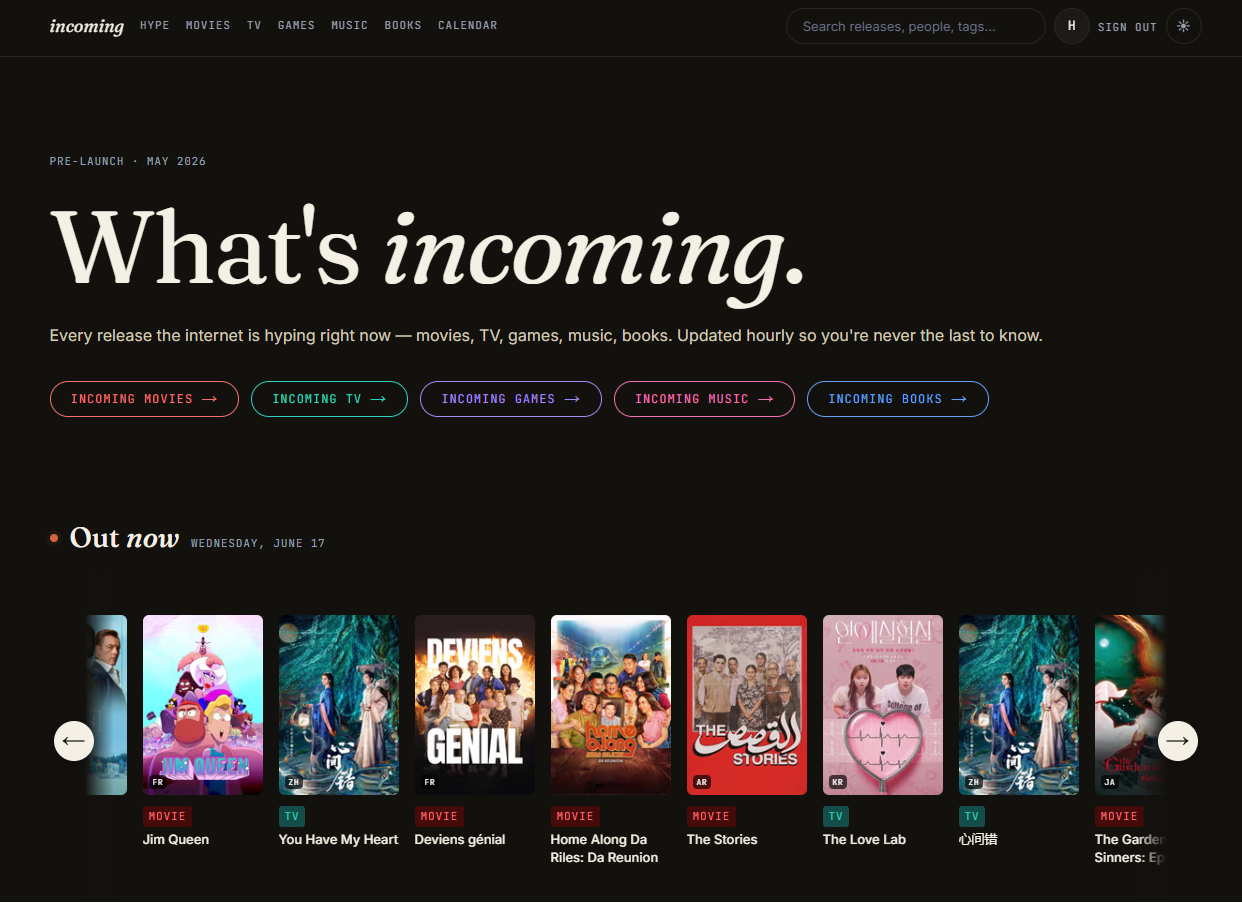The image size is (1242, 903).
Task: Click the Pre-launch May 2026 label
Action: pyautogui.click(x=128, y=161)
